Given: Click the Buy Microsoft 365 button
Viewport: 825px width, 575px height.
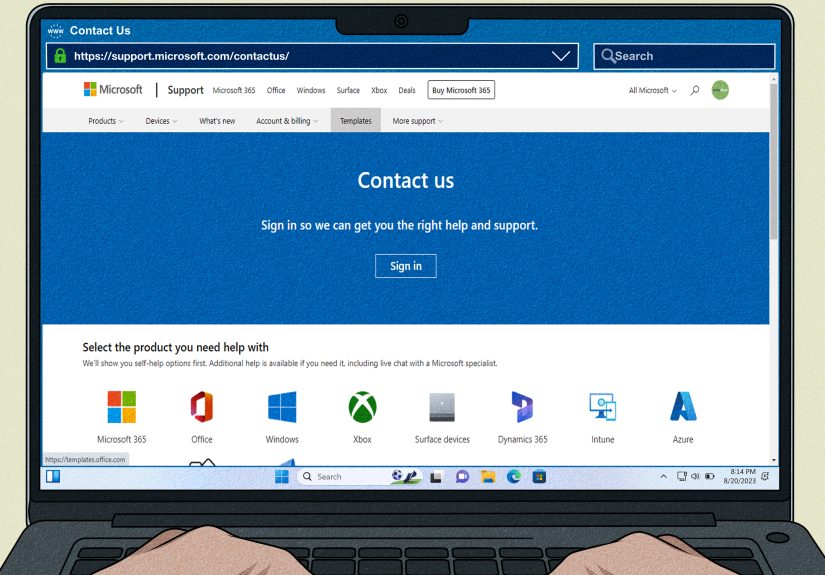Looking at the screenshot, I should pyautogui.click(x=461, y=90).
